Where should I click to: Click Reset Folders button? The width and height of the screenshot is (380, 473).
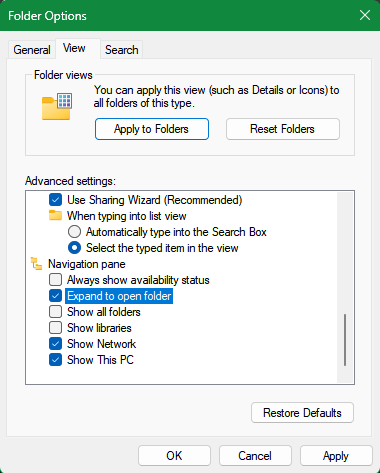point(283,129)
